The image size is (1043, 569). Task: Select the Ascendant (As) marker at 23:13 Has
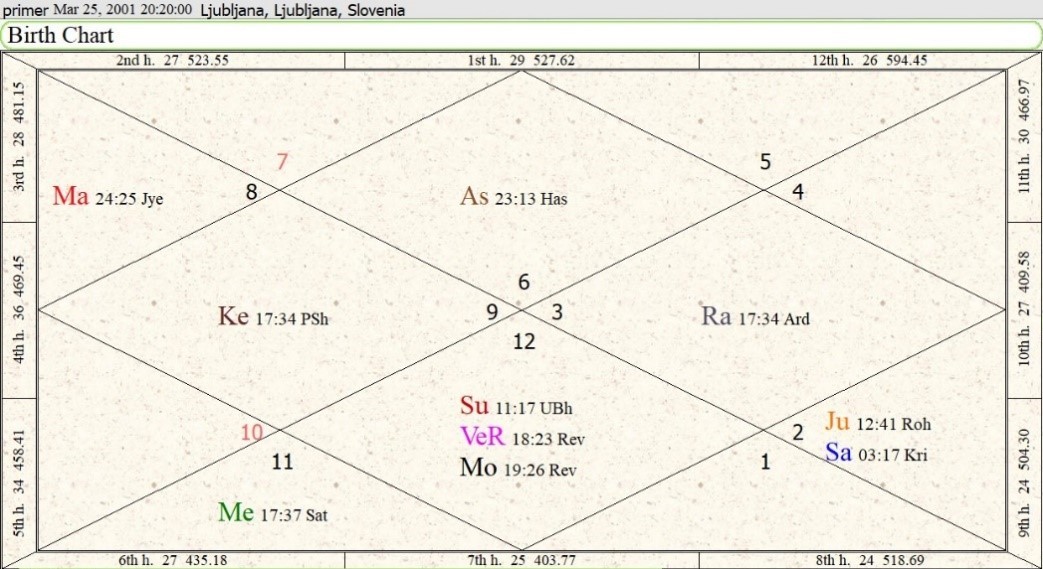pyautogui.click(x=474, y=197)
